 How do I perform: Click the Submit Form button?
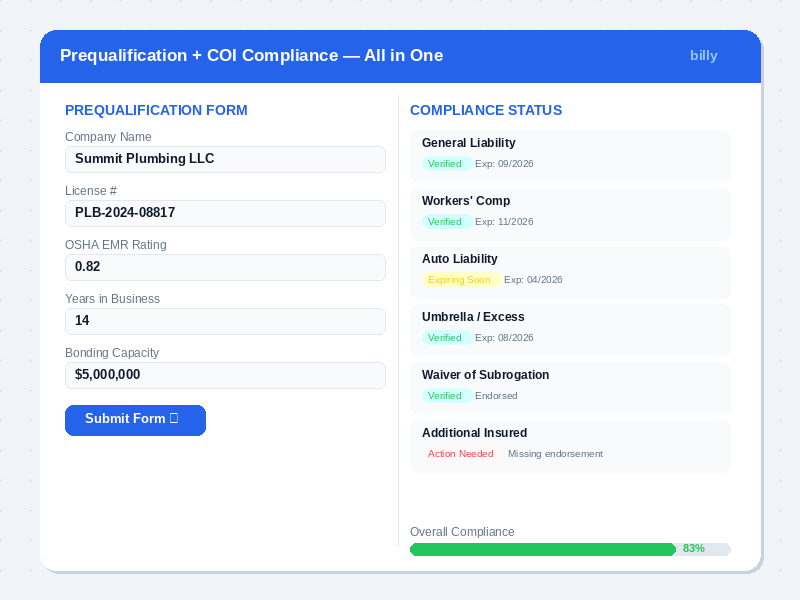coord(135,420)
